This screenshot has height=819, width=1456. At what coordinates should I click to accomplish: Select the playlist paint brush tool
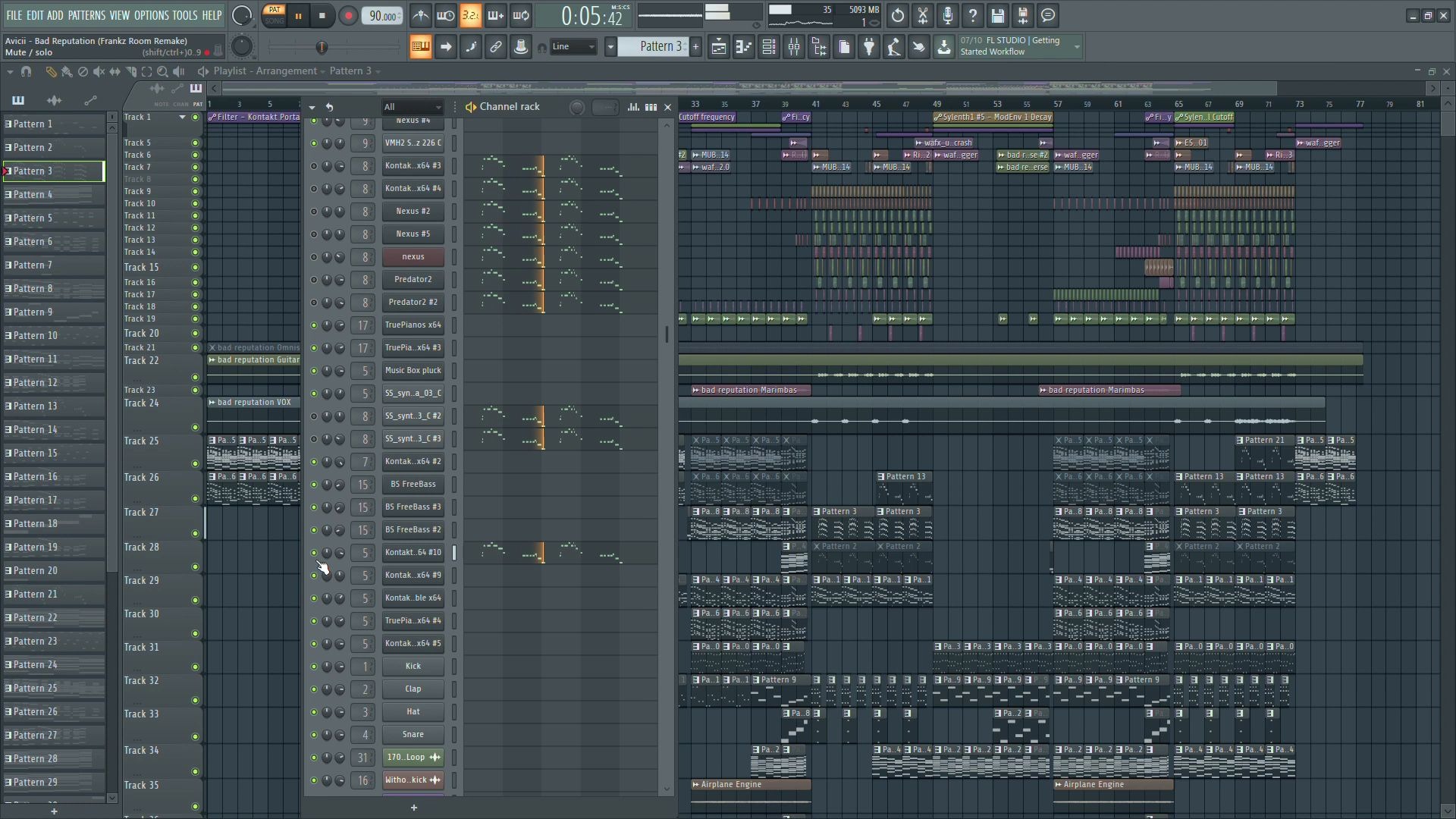67,71
